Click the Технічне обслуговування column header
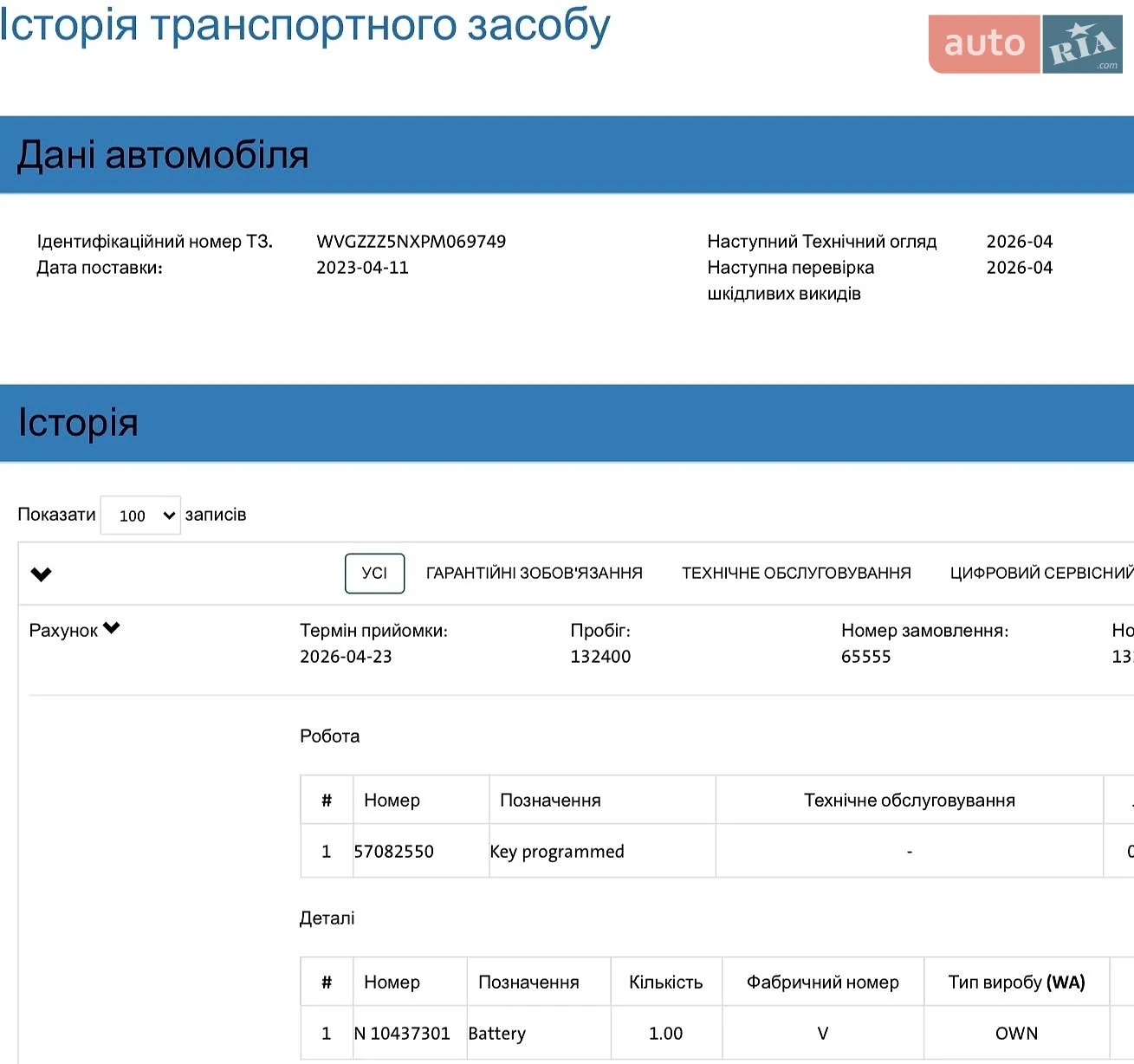Viewport: 1134px width, 1064px height. [910, 800]
